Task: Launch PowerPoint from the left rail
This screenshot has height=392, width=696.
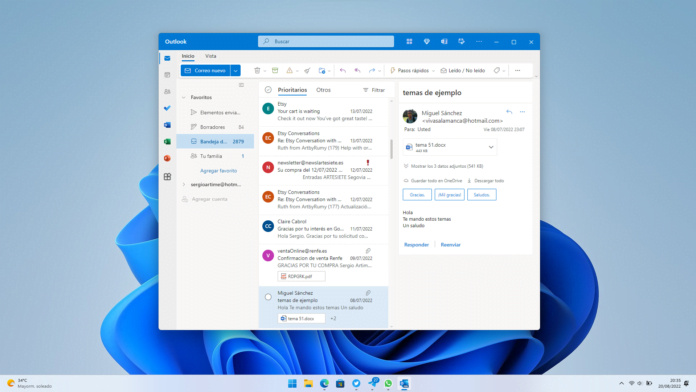Action: tap(167, 158)
